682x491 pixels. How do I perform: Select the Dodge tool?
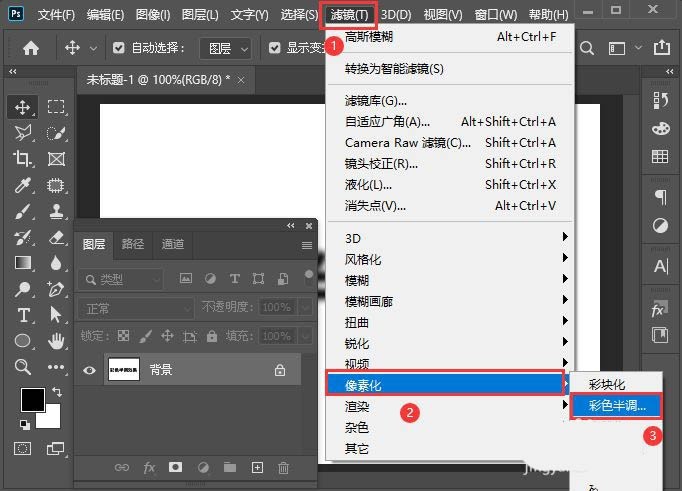pos(23,289)
